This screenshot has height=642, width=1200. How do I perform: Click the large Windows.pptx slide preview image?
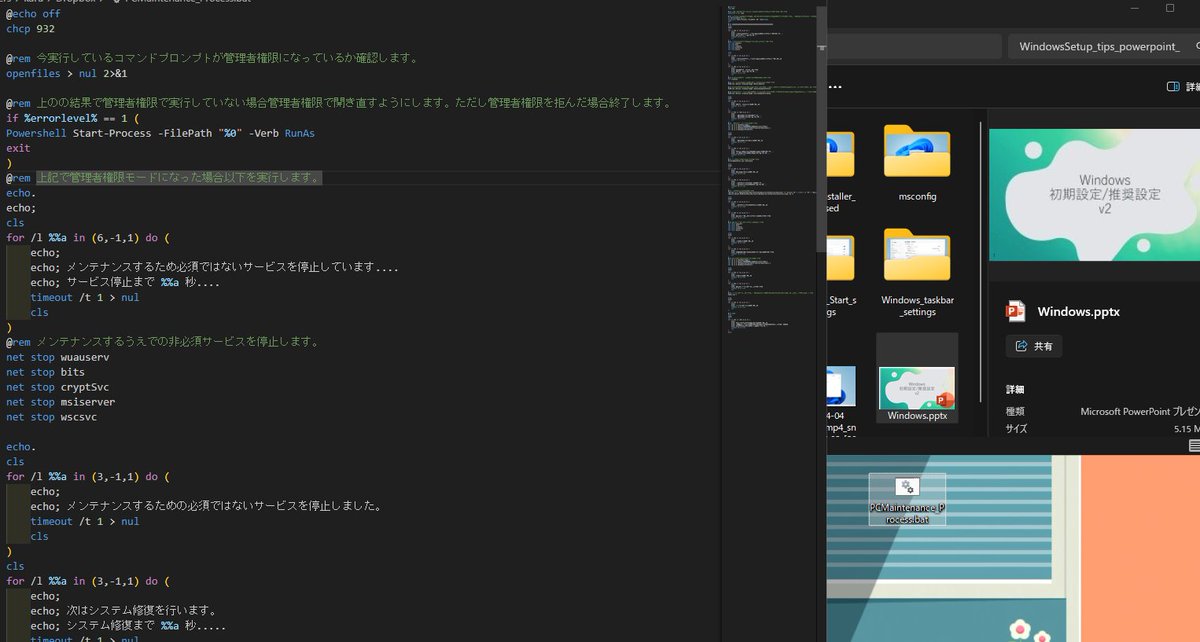tap(1094, 195)
